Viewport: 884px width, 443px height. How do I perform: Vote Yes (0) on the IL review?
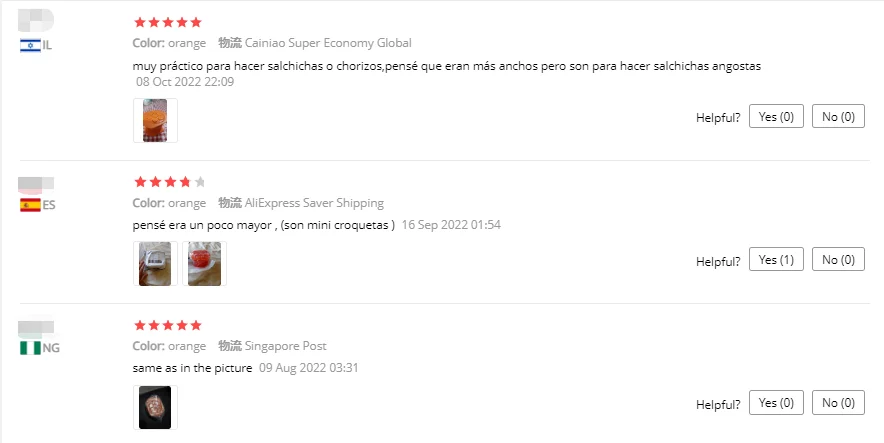click(x=776, y=117)
